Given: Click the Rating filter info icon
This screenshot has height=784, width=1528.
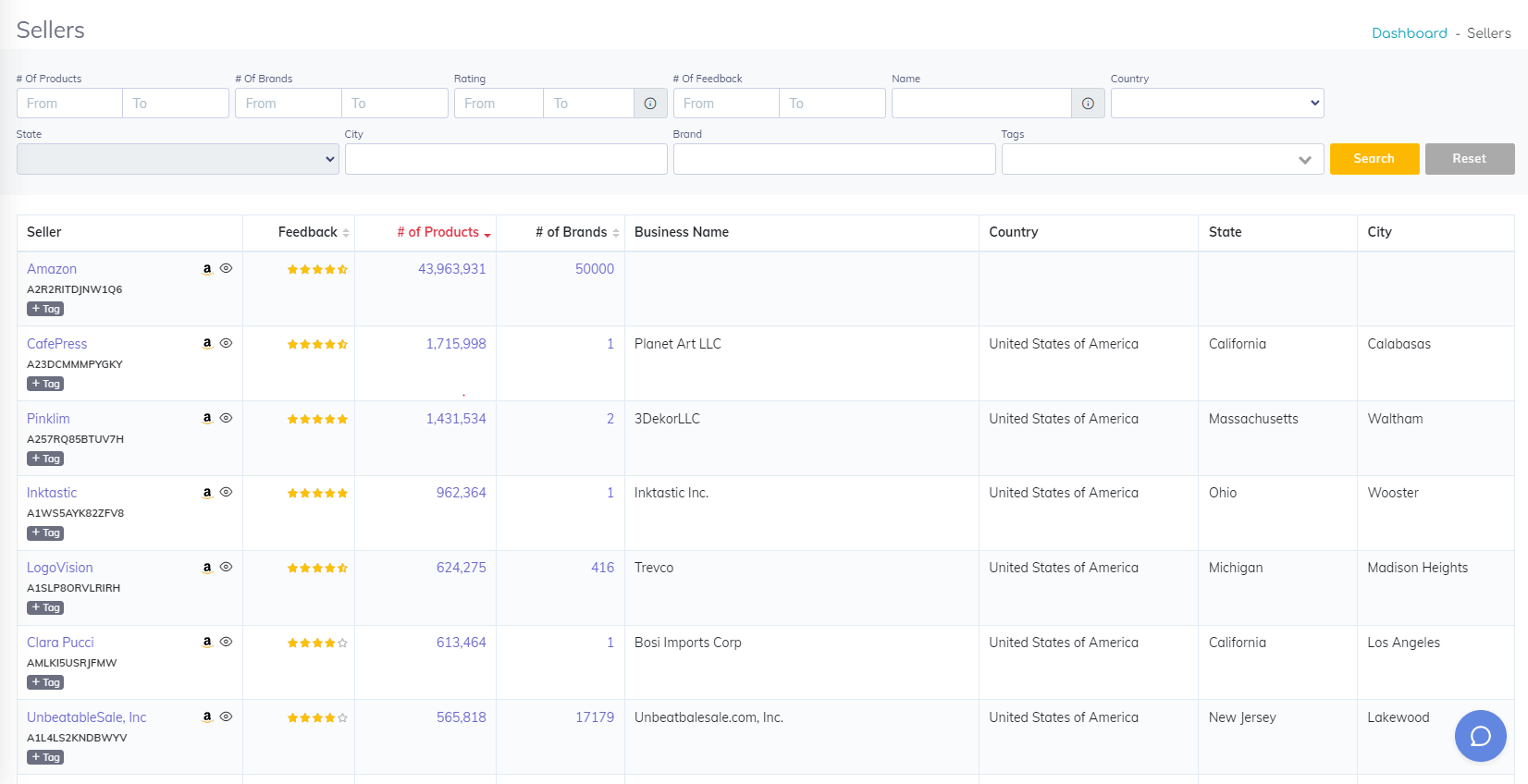Looking at the screenshot, I should coord(650,104).
